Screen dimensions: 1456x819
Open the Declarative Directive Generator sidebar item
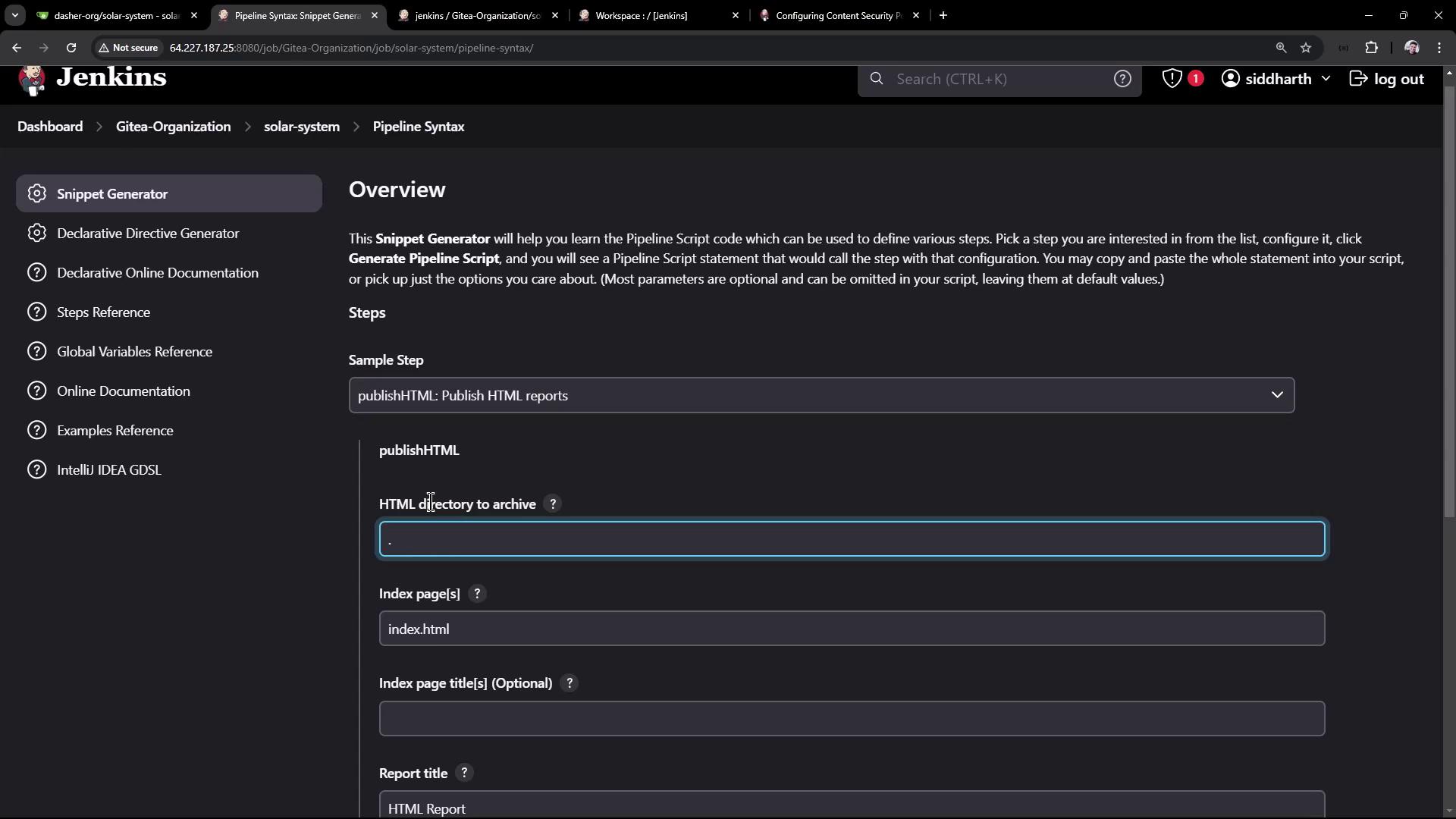pos(148,234)
